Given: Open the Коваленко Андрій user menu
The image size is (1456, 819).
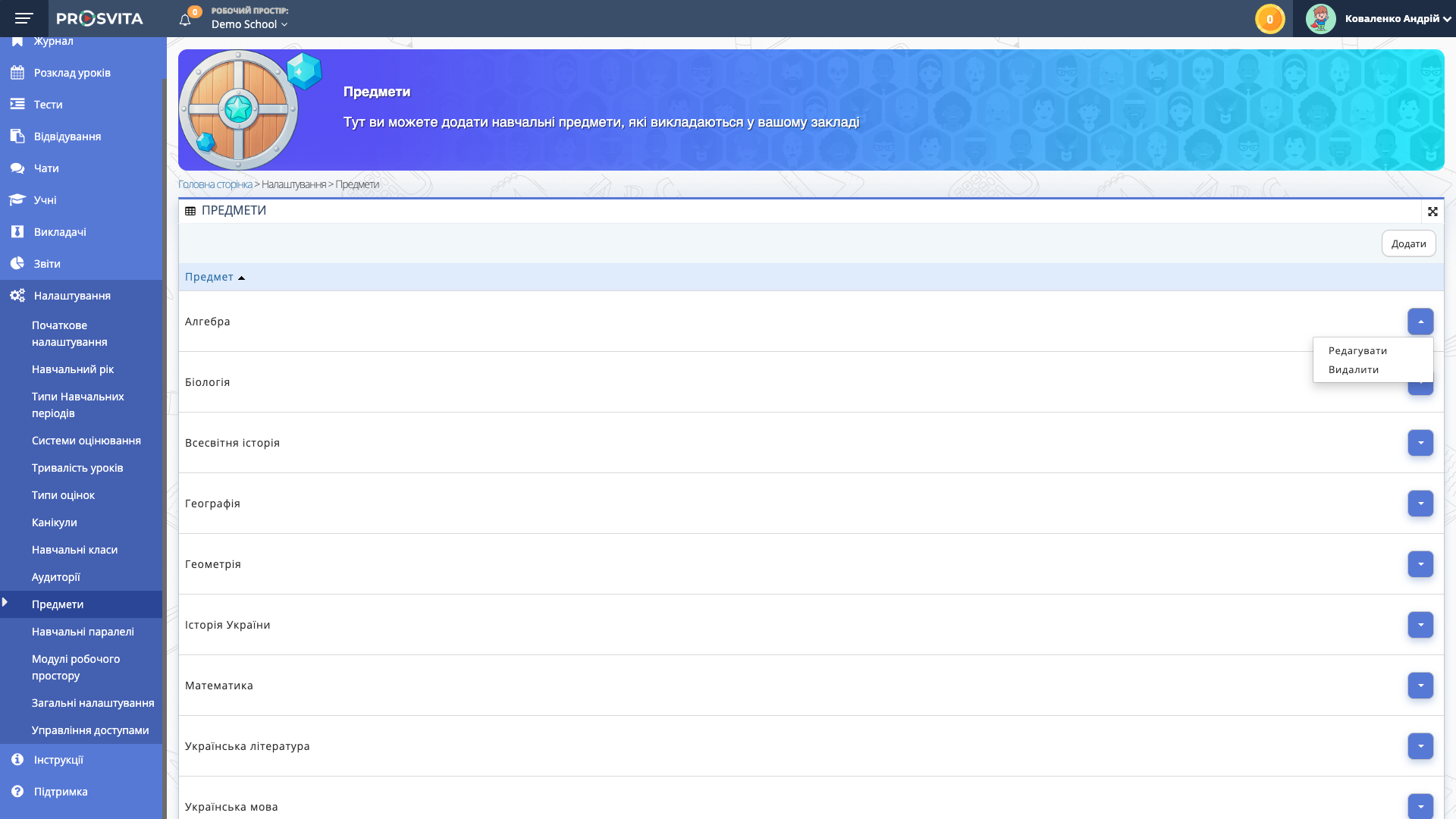Looking at the screenshot, I should (x=1398, y=19).
